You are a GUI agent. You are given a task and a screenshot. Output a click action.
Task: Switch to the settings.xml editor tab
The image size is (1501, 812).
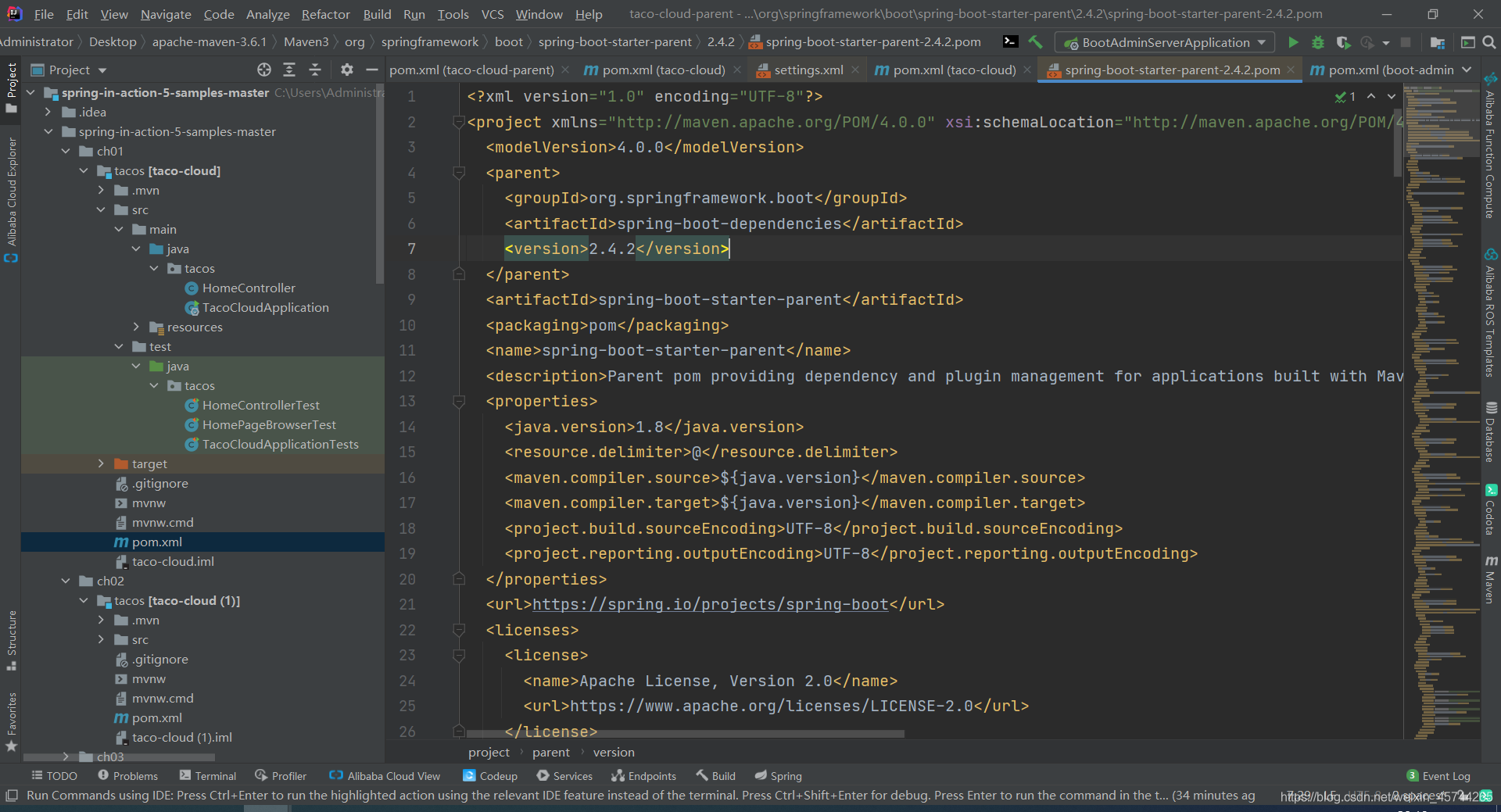(x=808, y=70)
